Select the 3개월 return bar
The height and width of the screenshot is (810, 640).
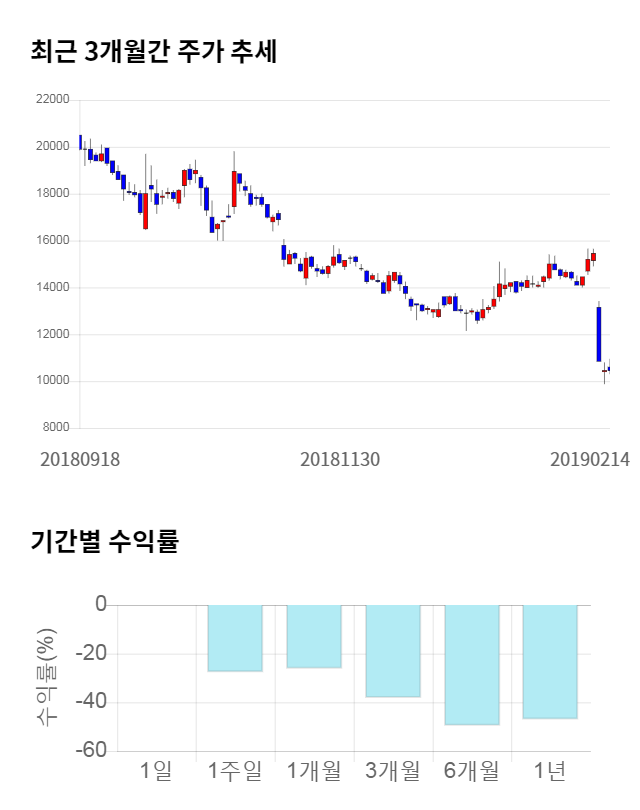coord(393,650)
